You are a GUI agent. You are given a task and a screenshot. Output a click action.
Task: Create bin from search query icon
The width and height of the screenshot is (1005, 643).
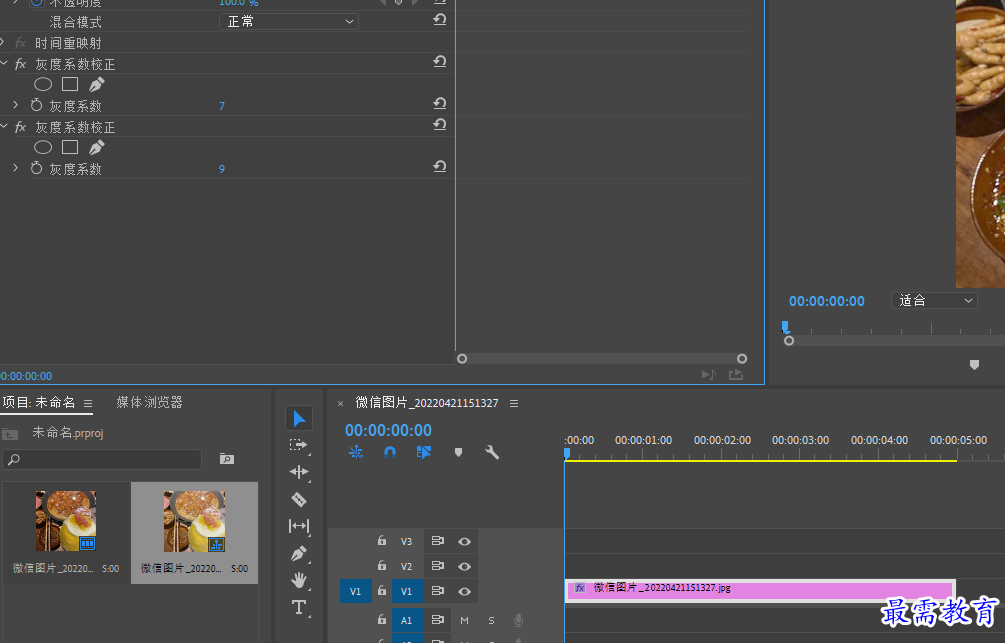coord(227,459)
